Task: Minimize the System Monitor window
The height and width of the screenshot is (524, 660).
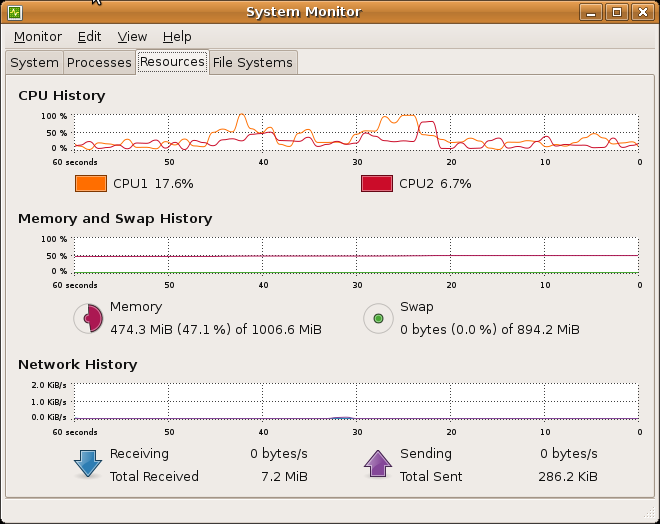Action: pyautogui.click(x=591, y=12)
